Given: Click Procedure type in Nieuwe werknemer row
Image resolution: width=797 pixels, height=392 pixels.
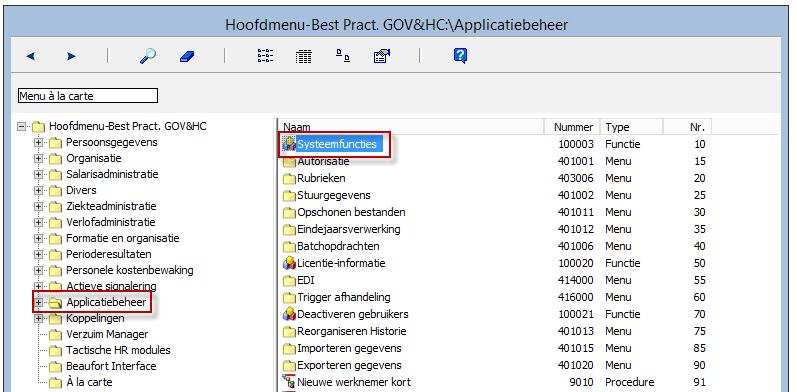Looking at the screenshot, I should (630, 382).
